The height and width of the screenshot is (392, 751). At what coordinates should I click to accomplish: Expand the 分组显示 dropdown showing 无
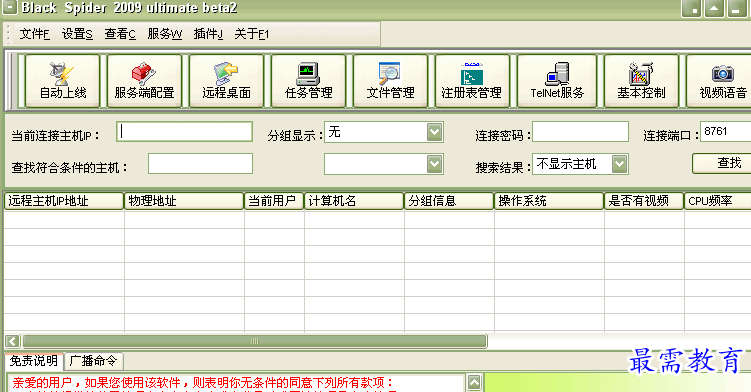coord(434,132)
